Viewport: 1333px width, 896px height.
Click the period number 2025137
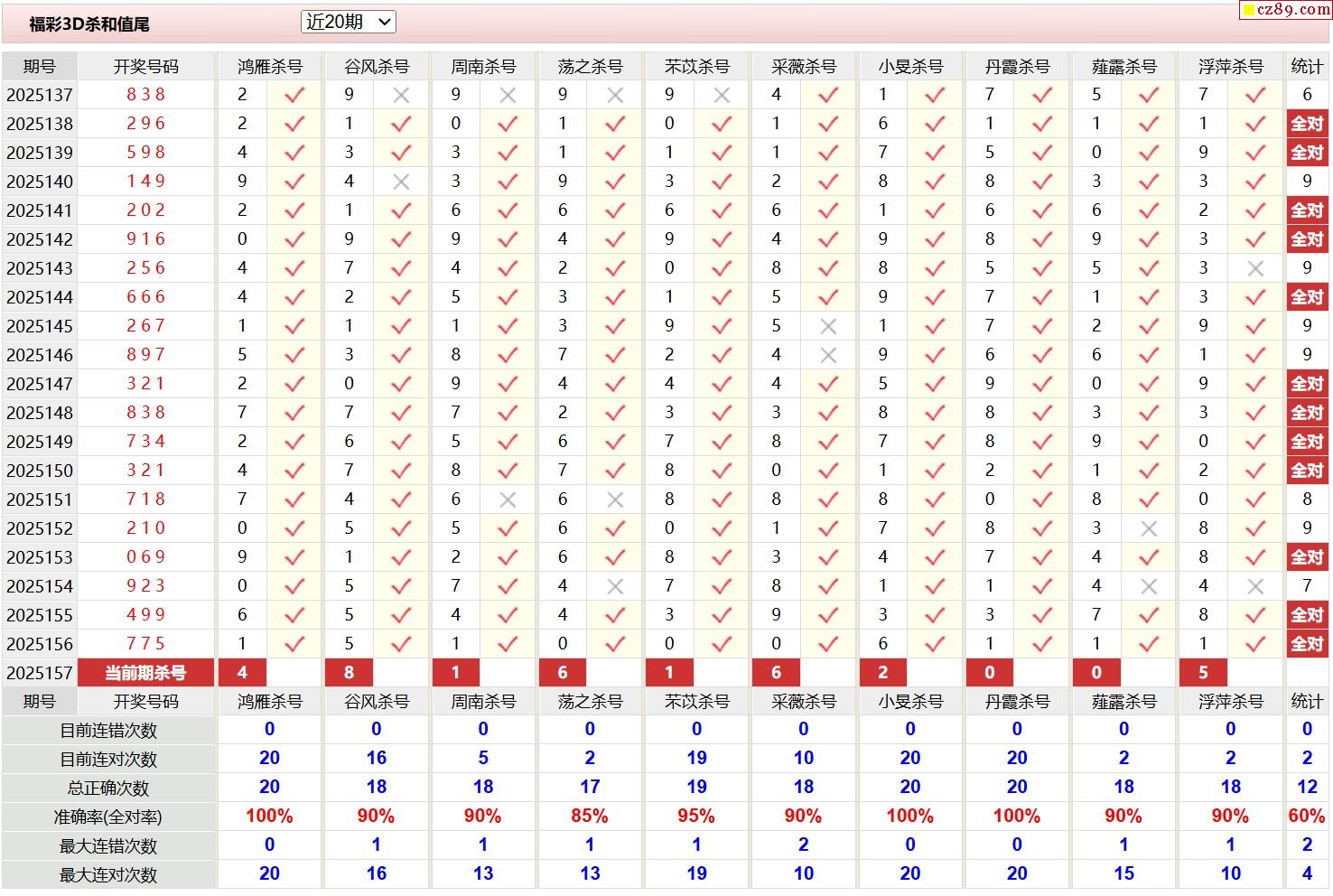[40, 95]
